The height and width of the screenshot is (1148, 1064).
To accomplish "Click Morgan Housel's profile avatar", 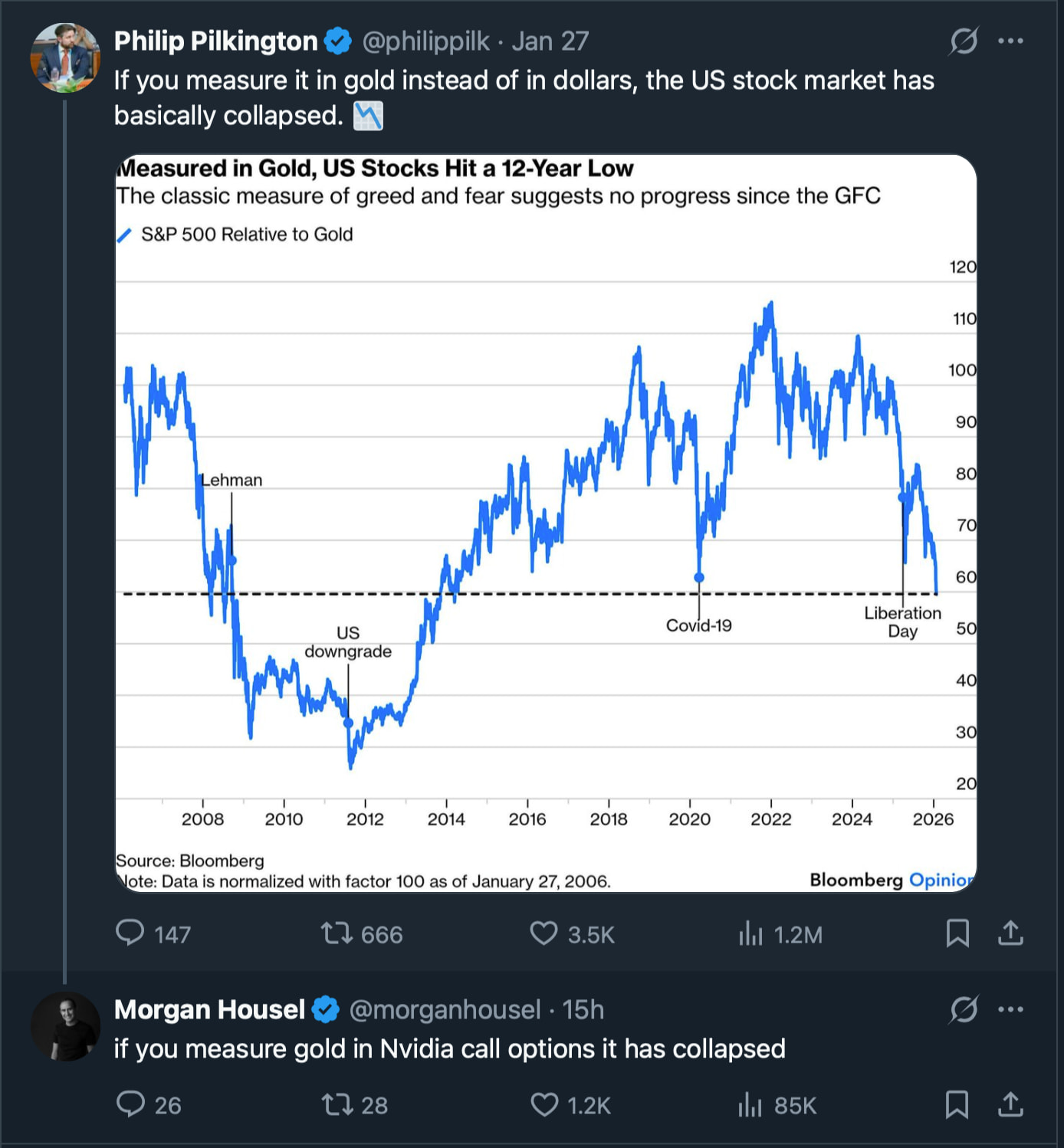I will (x=65, y=1027).
